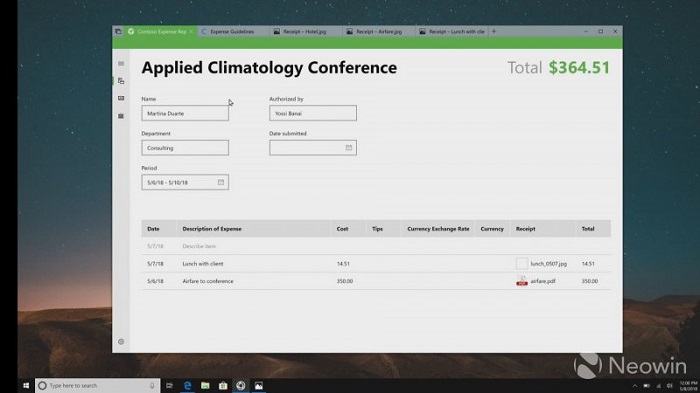
Task: Open the lunch_0507.jpg receipt thumbnail
Action: click(521, 263)
